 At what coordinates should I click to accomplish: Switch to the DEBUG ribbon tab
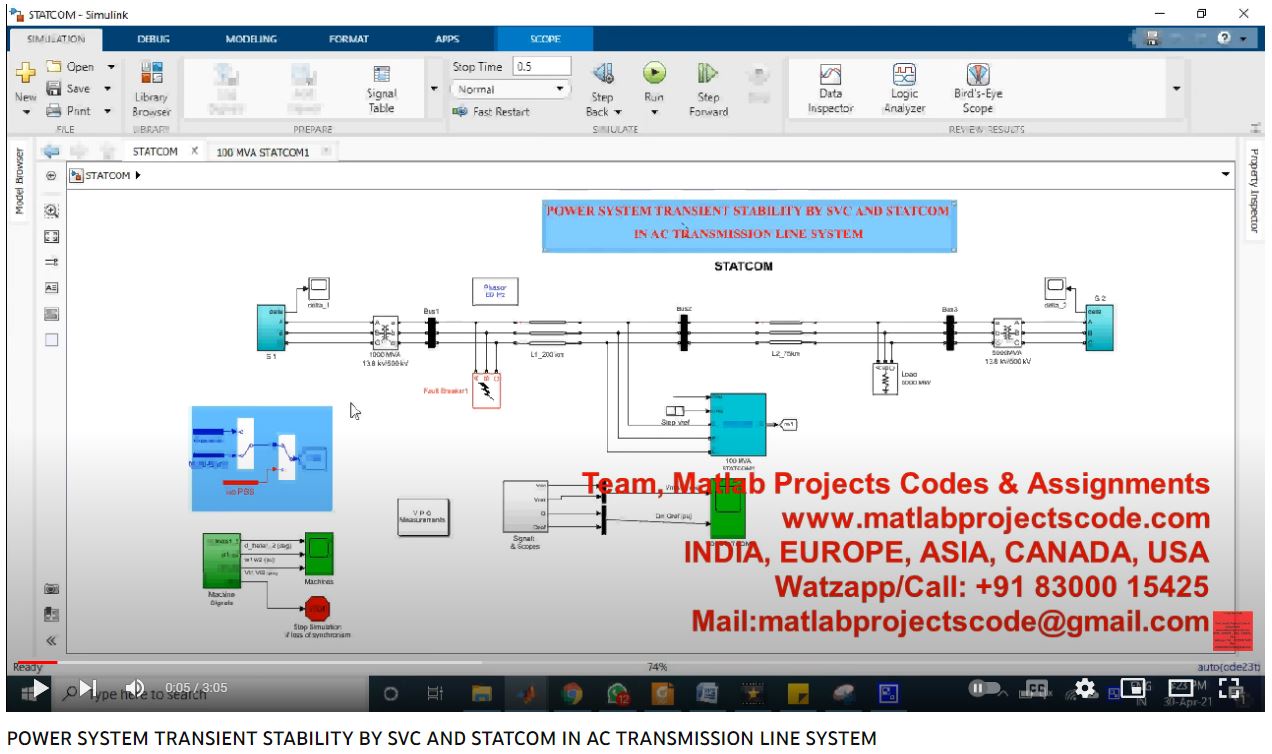pyautogui.click(x=153, y=39)
